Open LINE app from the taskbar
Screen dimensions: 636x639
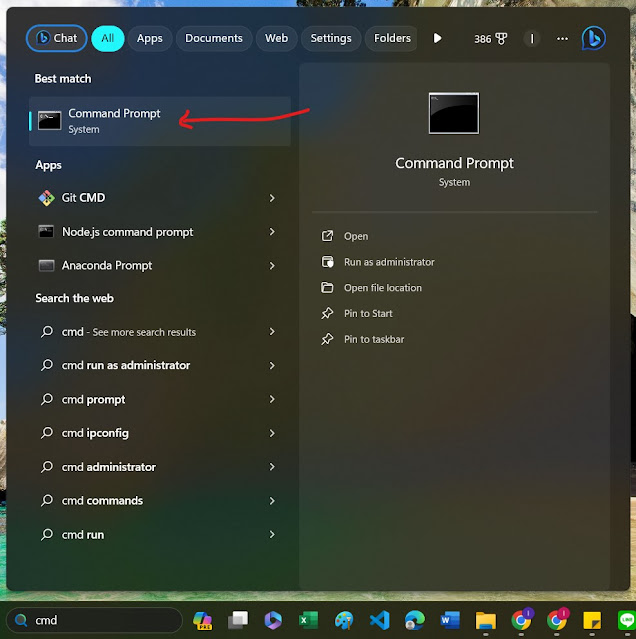point(627,620)
